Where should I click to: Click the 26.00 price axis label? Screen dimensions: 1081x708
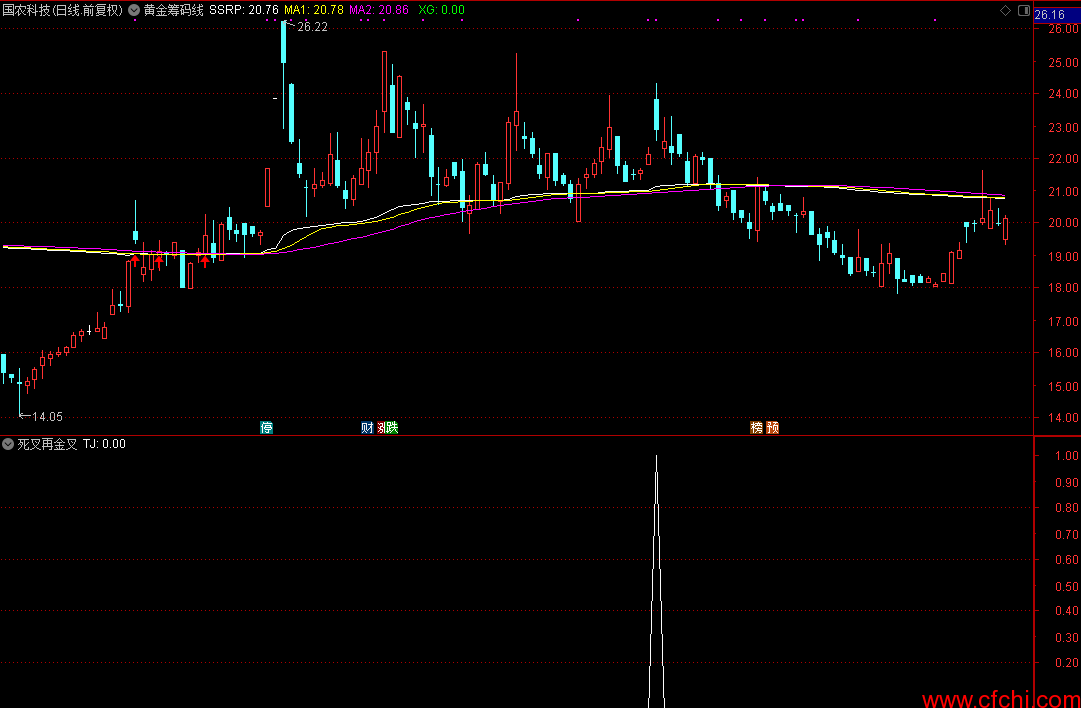(1063, 30)
